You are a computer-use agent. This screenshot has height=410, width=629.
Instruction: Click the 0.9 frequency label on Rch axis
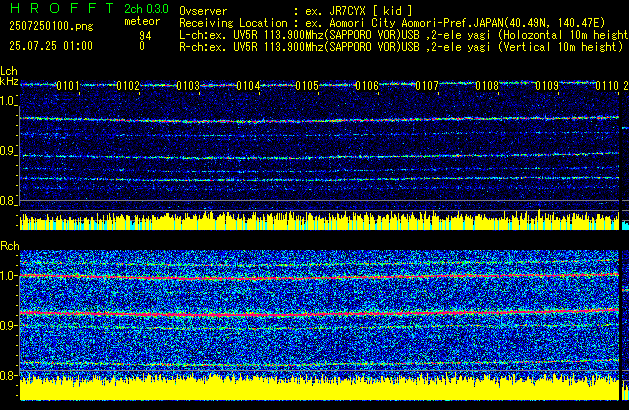pos(7,325)
